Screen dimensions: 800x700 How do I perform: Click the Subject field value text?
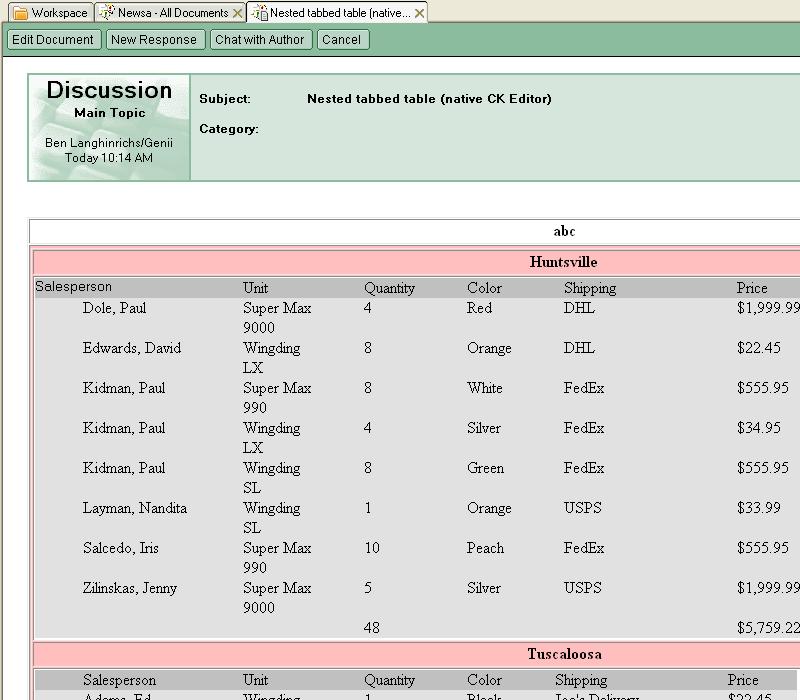(429, 99)
